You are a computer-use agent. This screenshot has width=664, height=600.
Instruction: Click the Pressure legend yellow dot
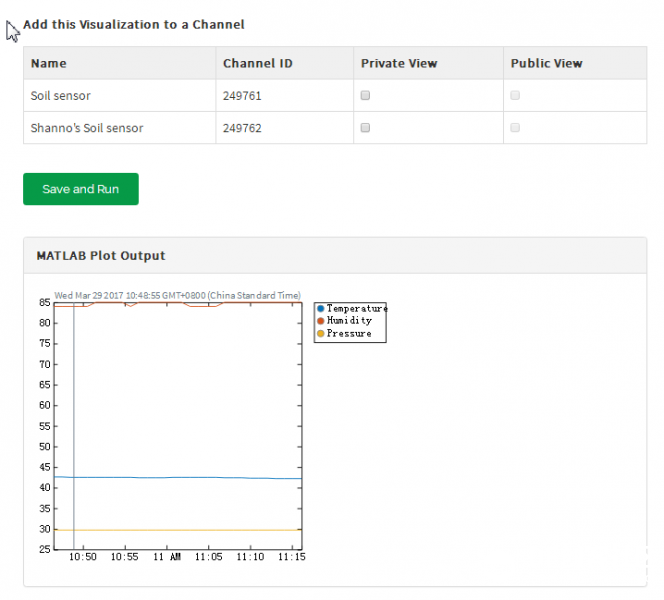[321, 333]
